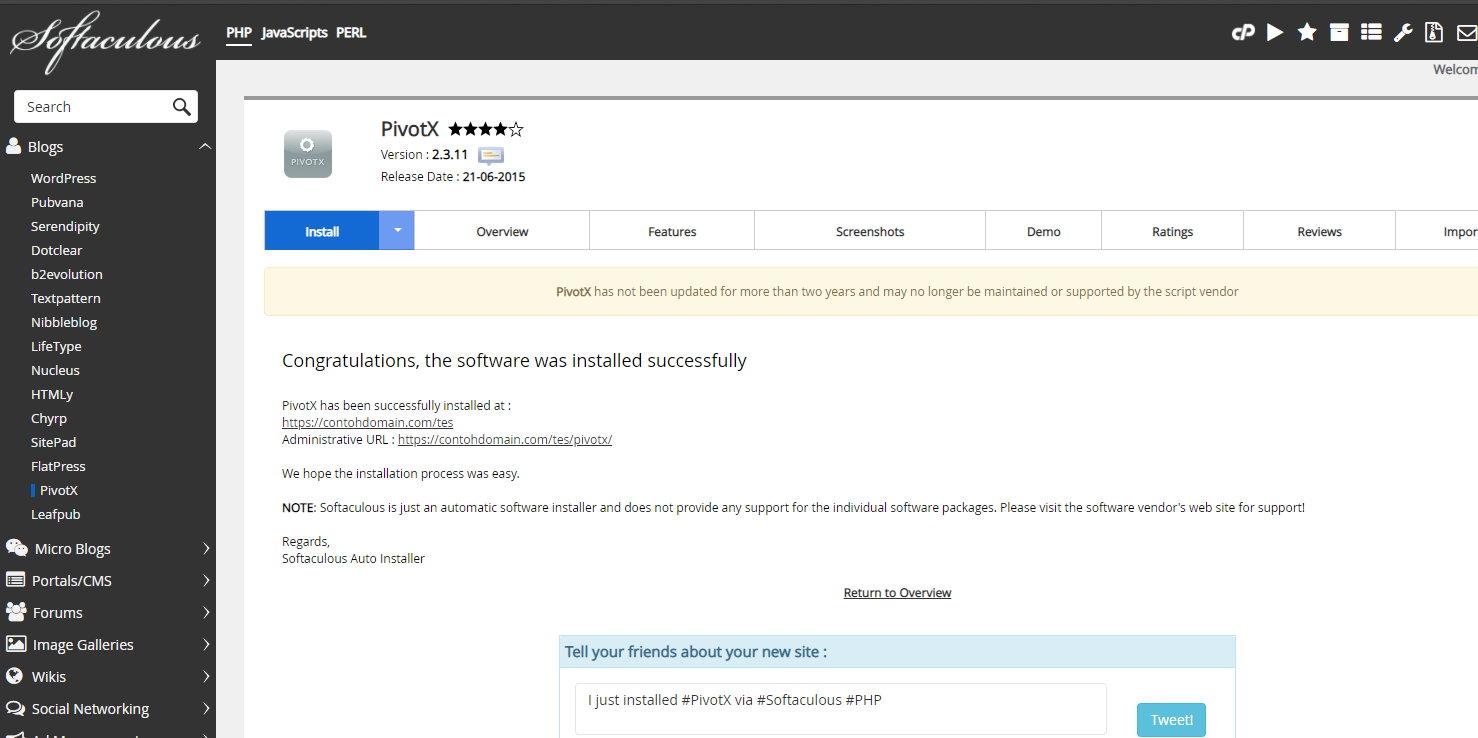
Task: Click the Demos play icon in top bar
Action: 1274,32
